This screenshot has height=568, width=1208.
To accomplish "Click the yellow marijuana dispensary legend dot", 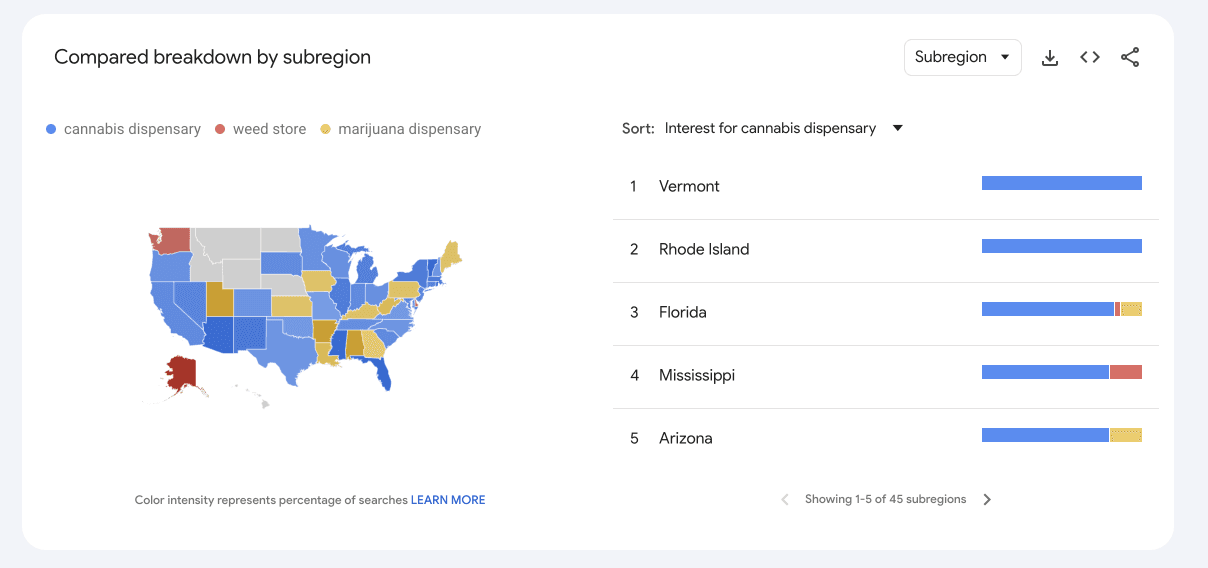I will tap(325, 129).
